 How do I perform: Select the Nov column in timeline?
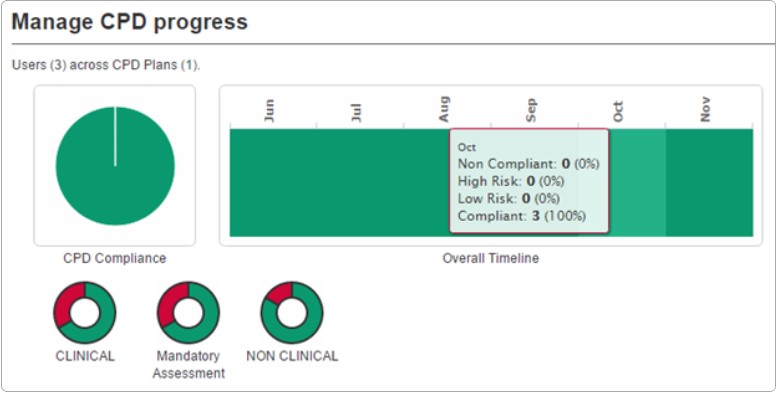[x=710, y=183]
